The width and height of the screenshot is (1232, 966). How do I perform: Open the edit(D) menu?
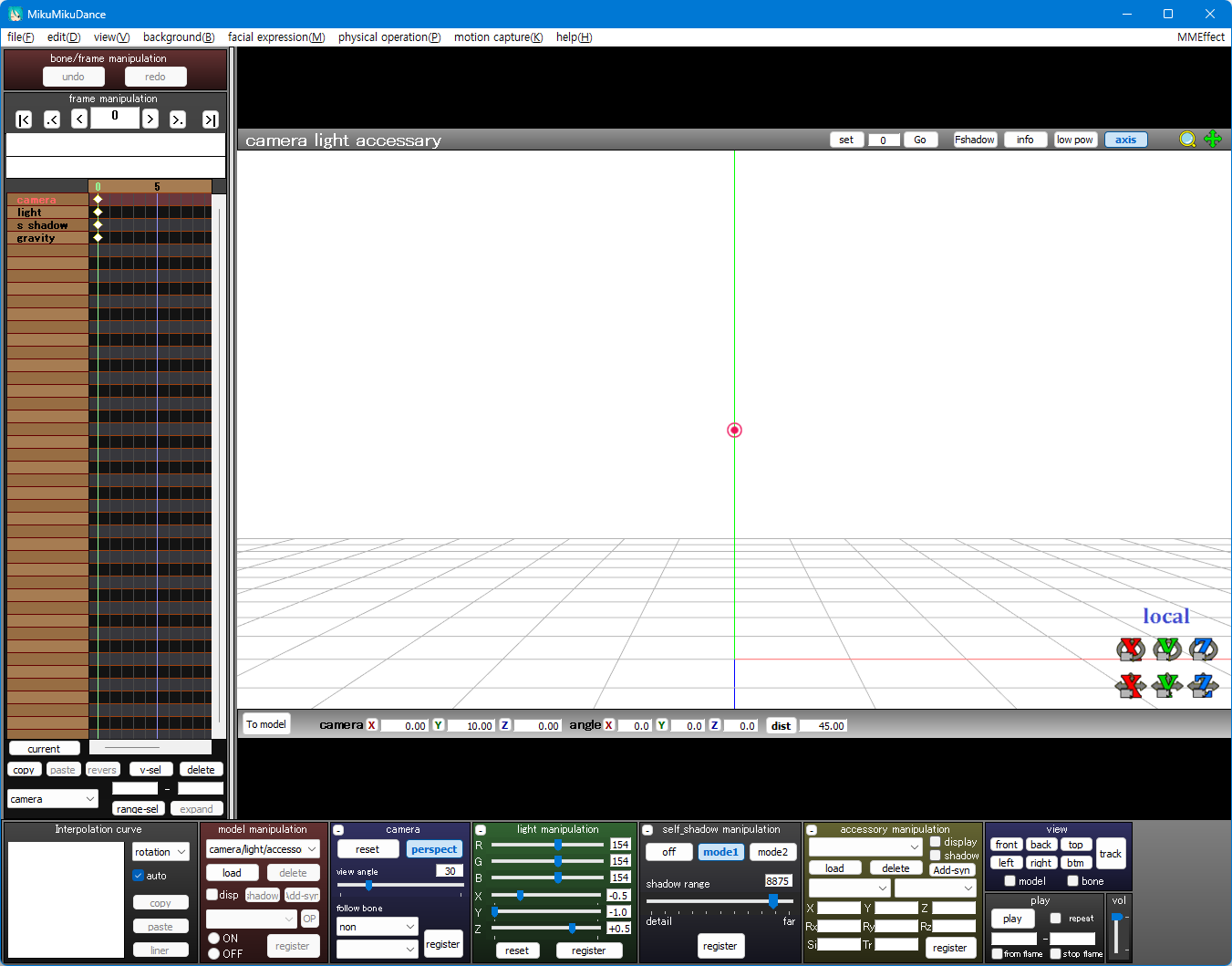point(64,37)
